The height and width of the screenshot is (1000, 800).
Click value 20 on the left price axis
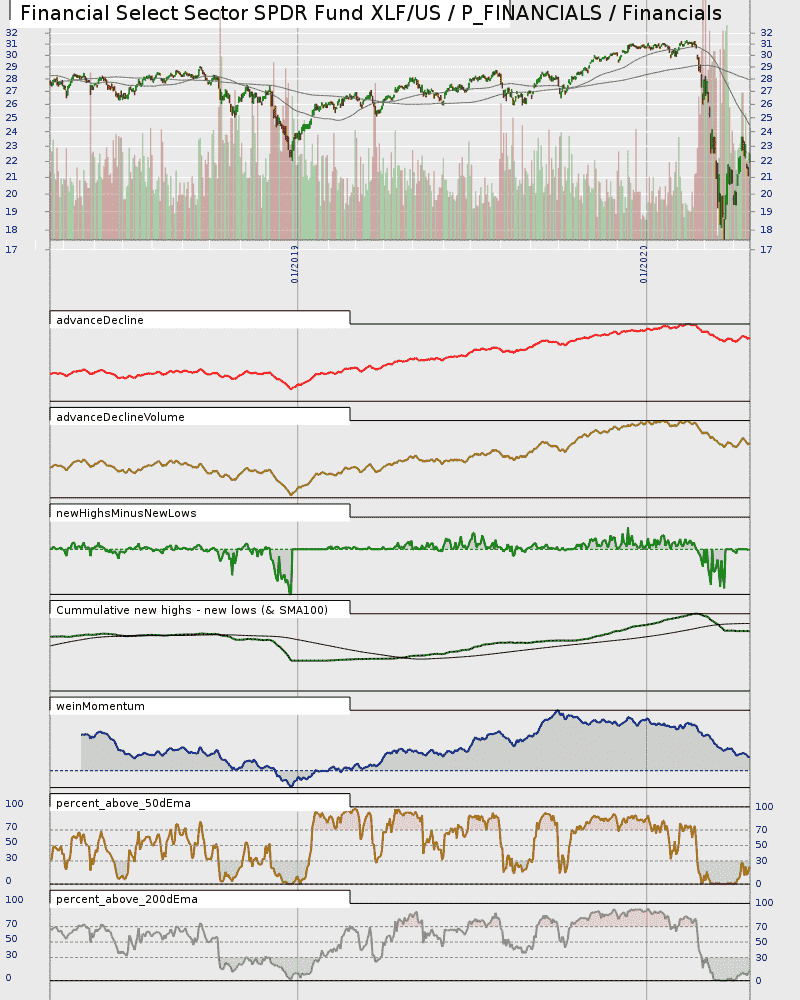(x=11, y=194)
